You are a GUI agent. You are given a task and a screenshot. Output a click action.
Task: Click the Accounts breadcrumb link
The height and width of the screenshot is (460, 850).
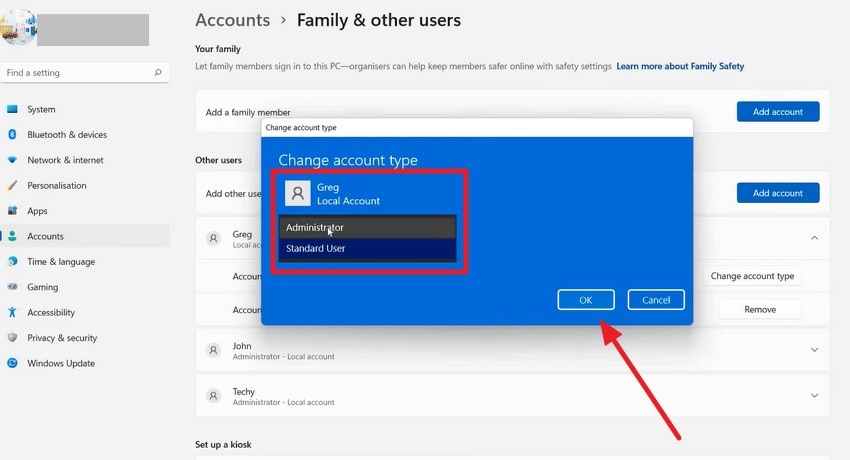coord(233,20)
